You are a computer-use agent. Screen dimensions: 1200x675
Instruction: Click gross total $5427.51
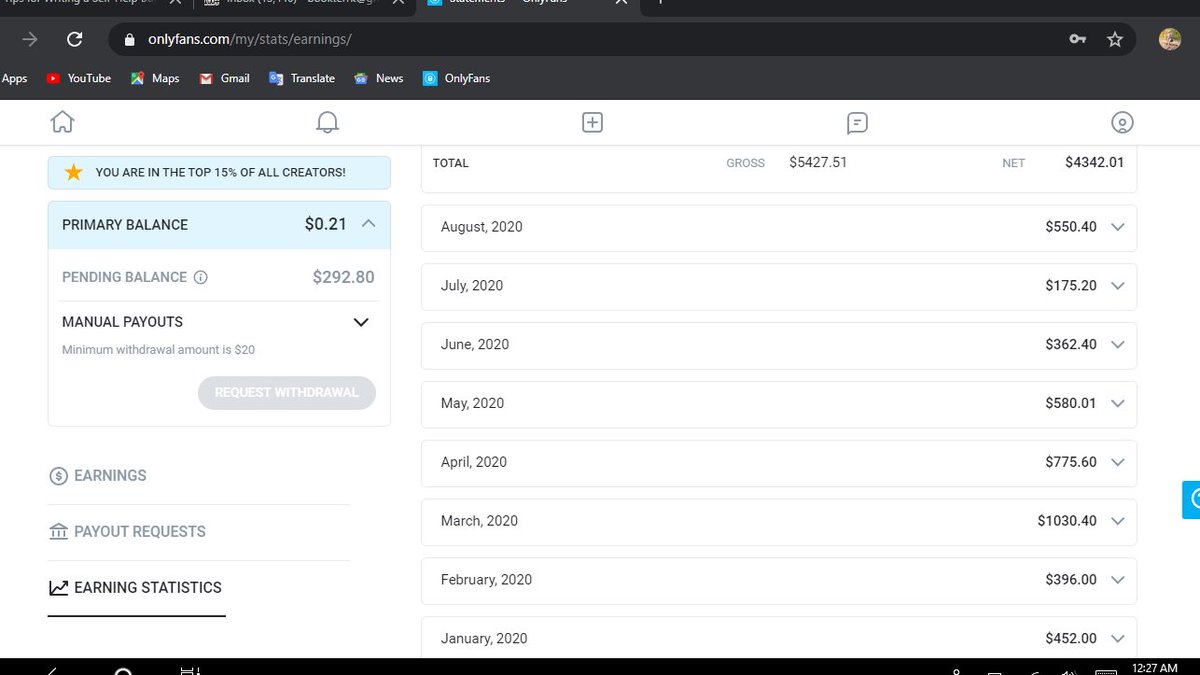coord(818,162)
